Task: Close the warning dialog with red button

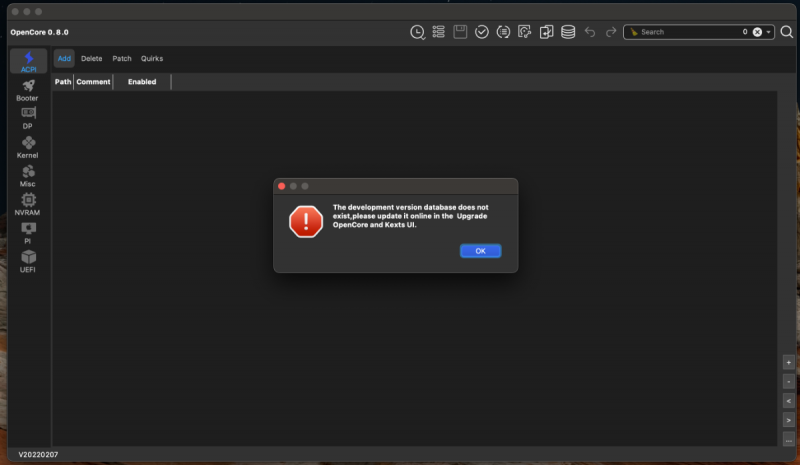Action: click(x=282, y=186)
